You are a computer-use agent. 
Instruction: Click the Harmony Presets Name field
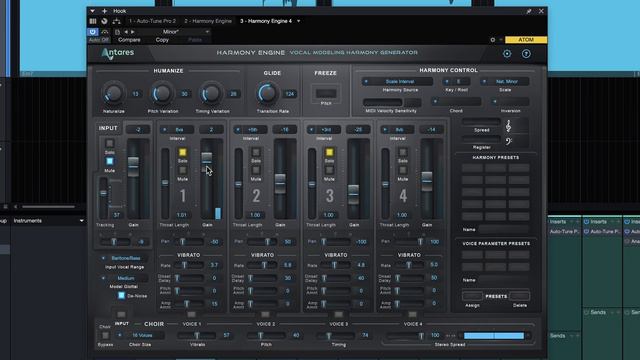tap(504, 229)
